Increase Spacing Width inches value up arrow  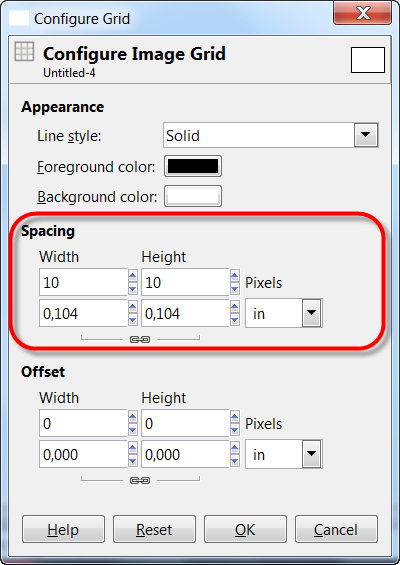pyautogui.click(x=133, y=307)
